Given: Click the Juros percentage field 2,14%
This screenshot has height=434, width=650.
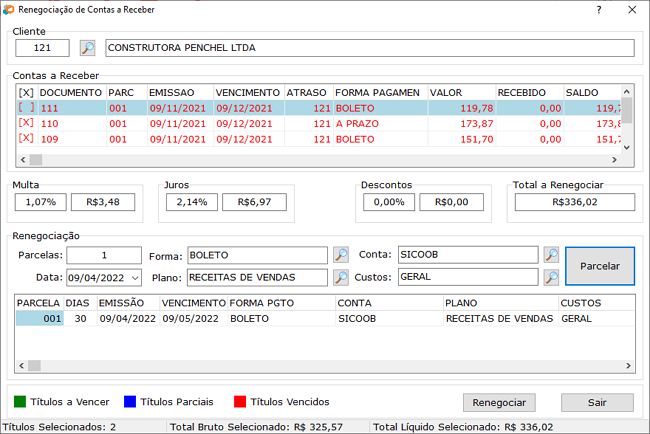Looking at the screenshot, I should click(192, 202).
